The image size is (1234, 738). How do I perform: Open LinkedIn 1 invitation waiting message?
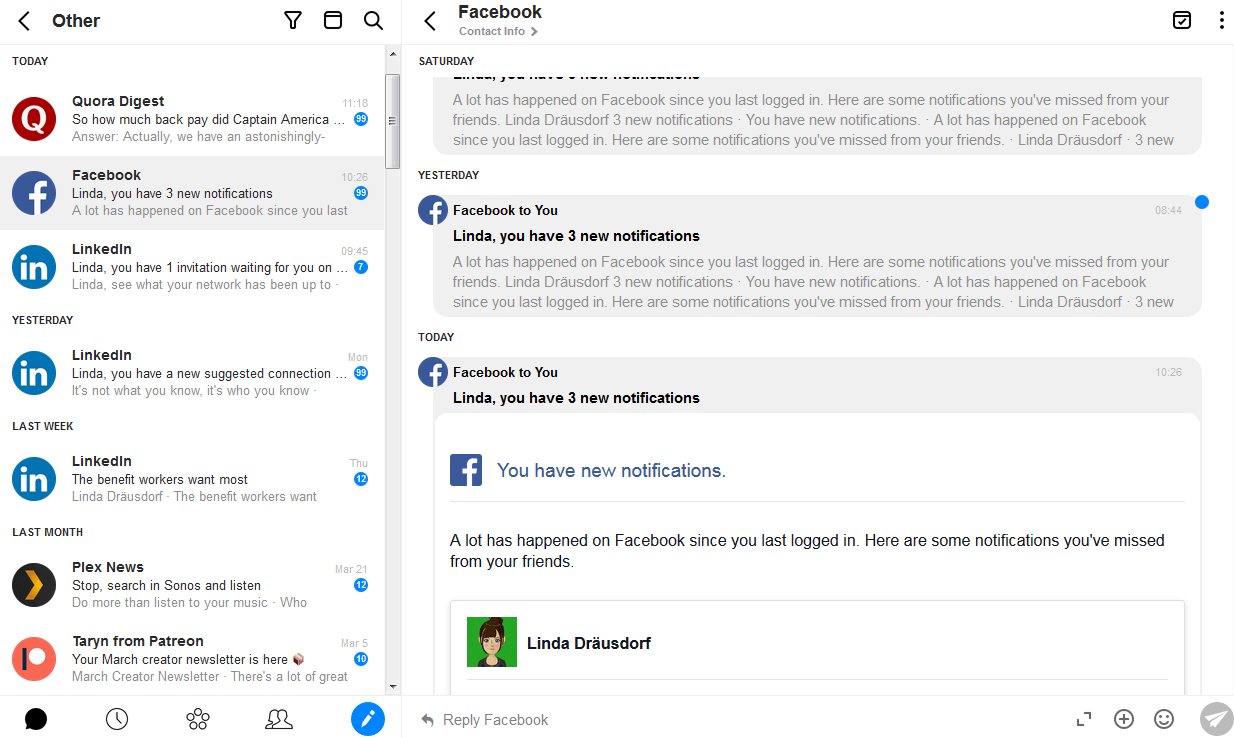click(192, 267)
